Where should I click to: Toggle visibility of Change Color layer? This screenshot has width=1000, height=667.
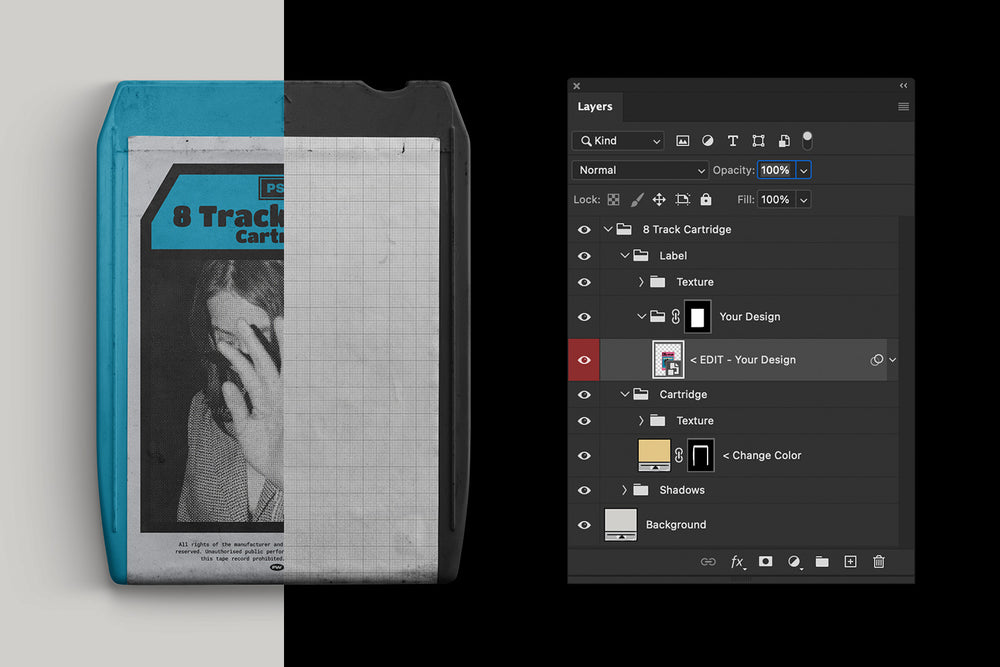[x=584, y=455]
